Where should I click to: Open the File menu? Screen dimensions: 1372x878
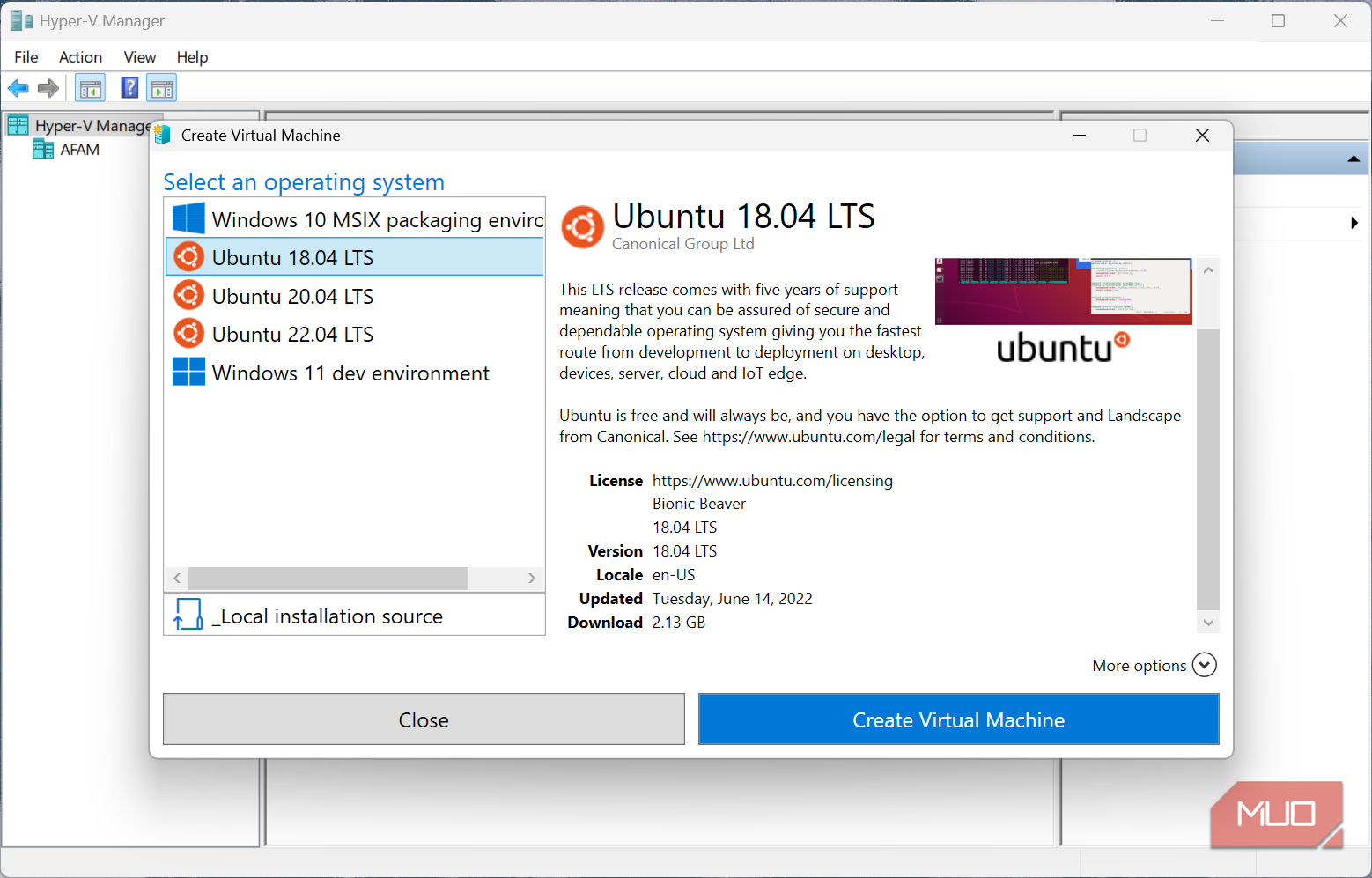26,57
